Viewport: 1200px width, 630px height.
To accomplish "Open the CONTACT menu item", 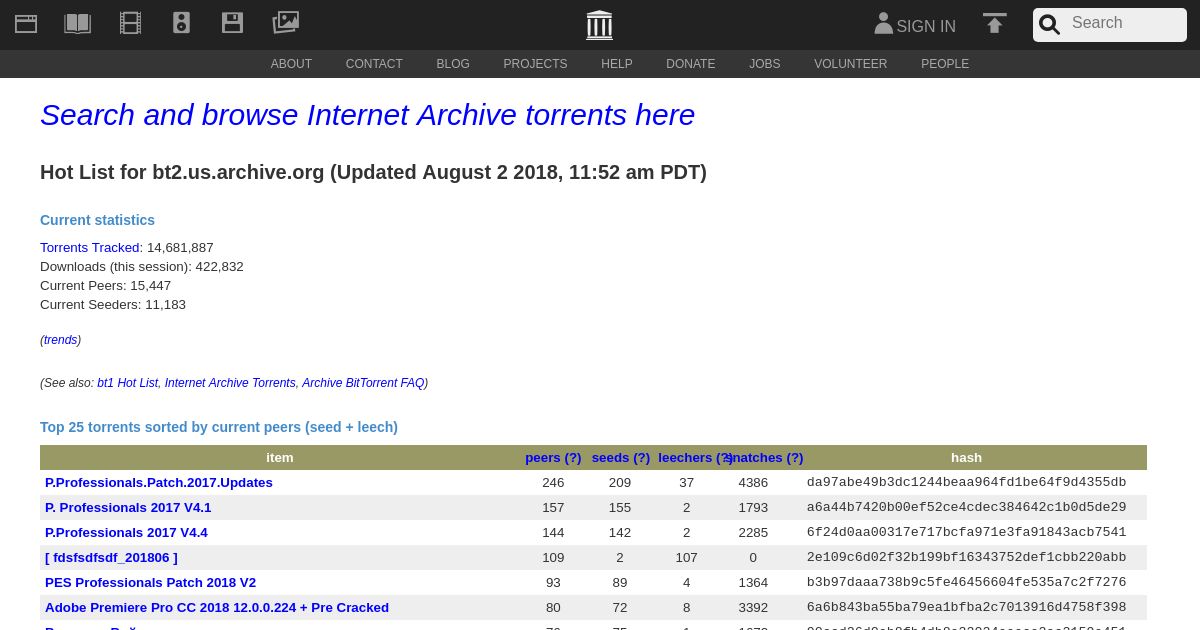I will click(x=374, y=64).
